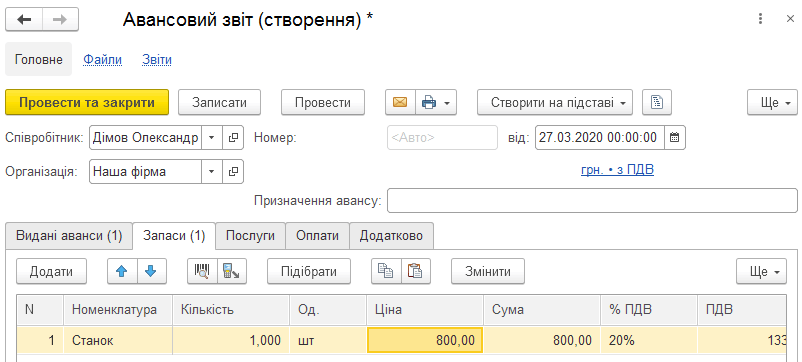
Task: Open the document report icon button
Action: point(657,102)
